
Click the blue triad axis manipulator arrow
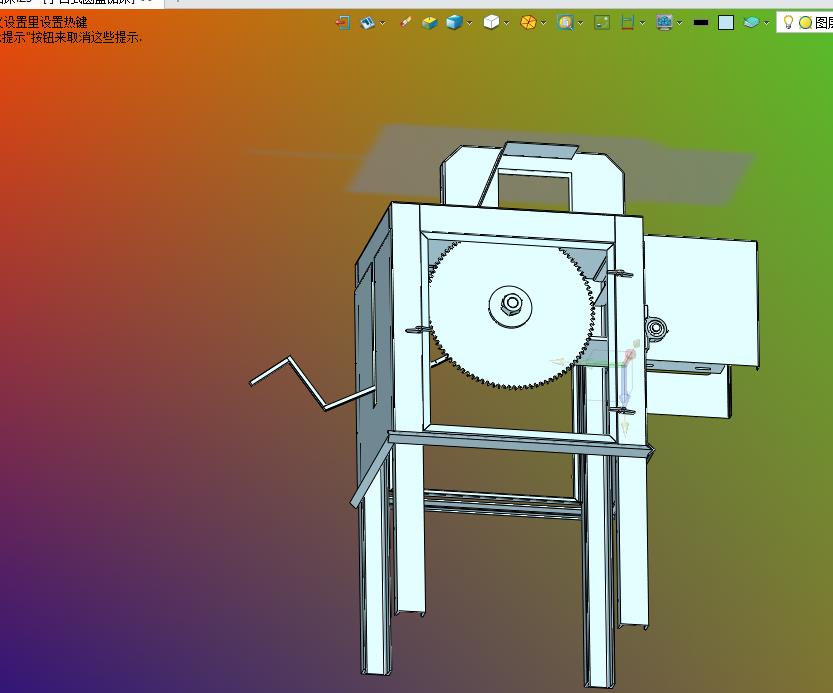point(625,385)
